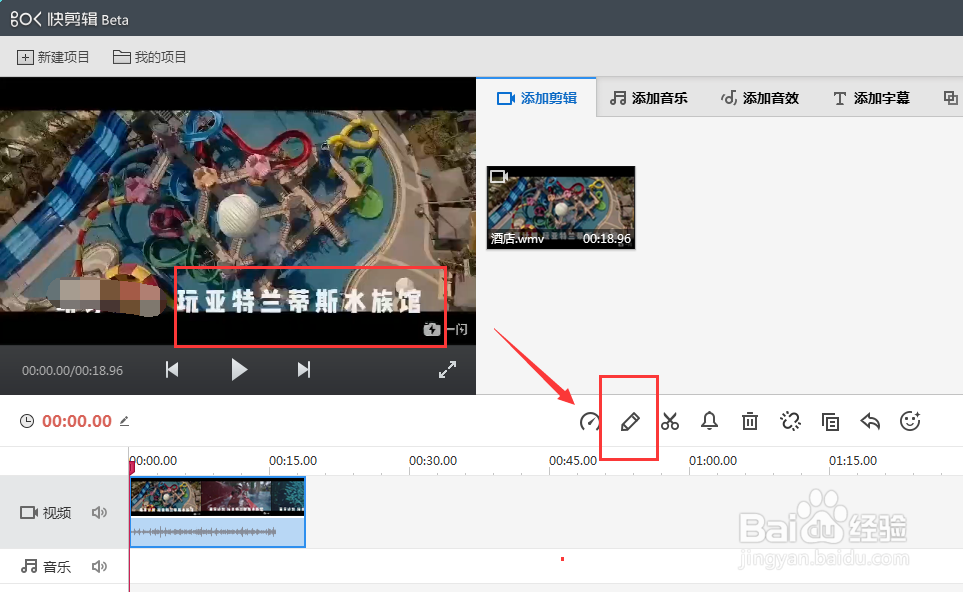Image resolution: width=963 pixels, height=592 pixels.
Task: Click the trash delete icon
Action: [749, 421]
